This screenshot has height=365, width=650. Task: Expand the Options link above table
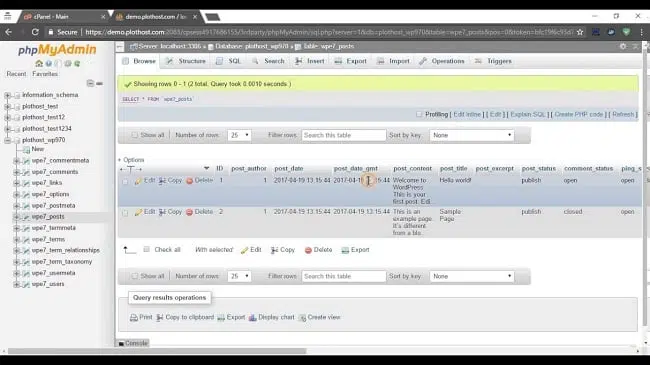pyautogui.click(x=131, y=160)
